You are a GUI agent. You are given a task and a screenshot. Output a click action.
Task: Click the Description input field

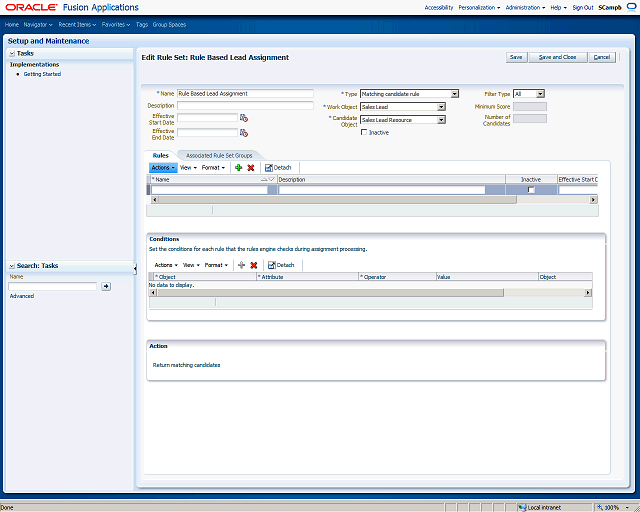pos(245,105)
